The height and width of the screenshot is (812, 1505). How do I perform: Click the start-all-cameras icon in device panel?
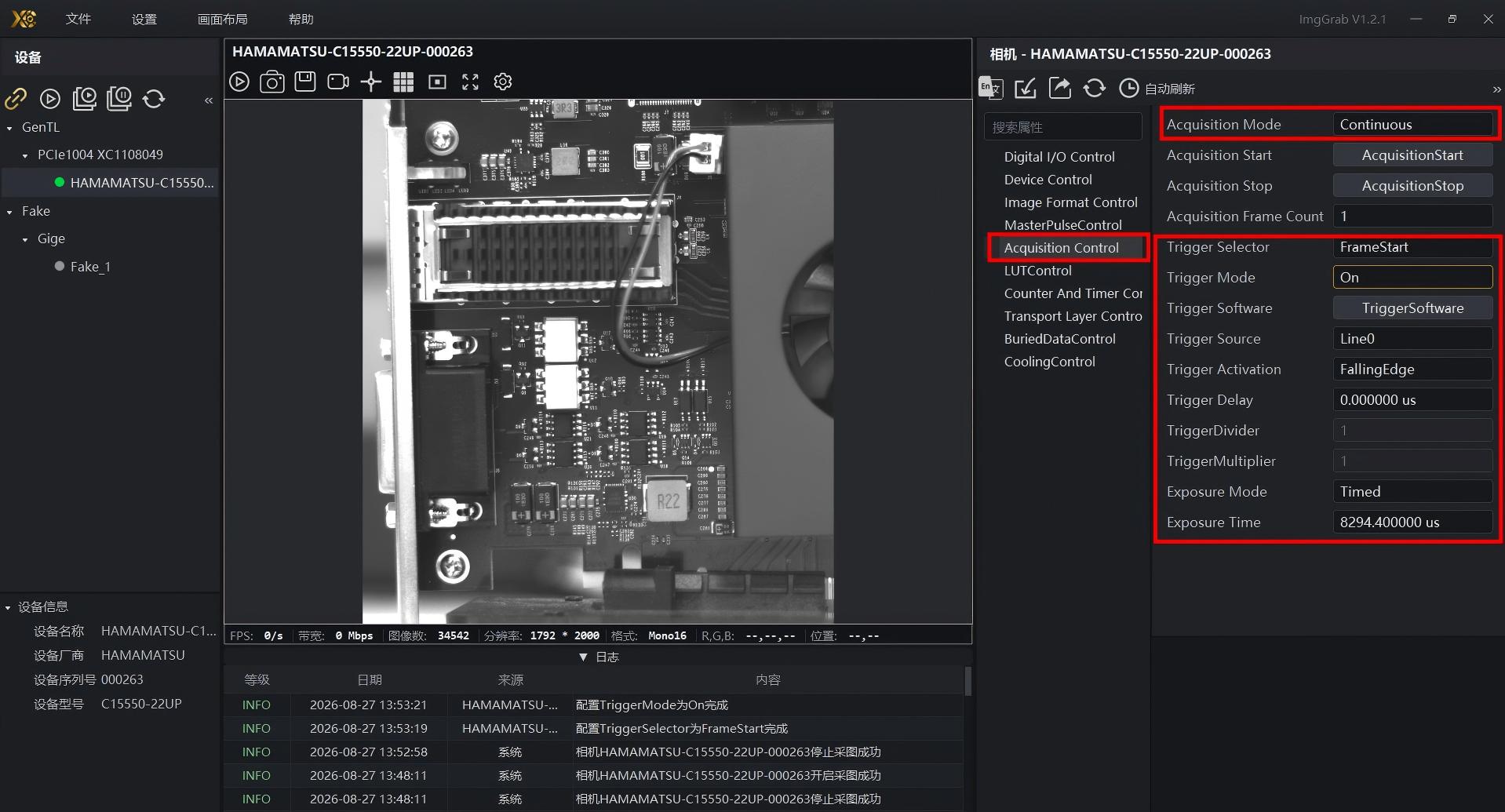click(85, 98)
